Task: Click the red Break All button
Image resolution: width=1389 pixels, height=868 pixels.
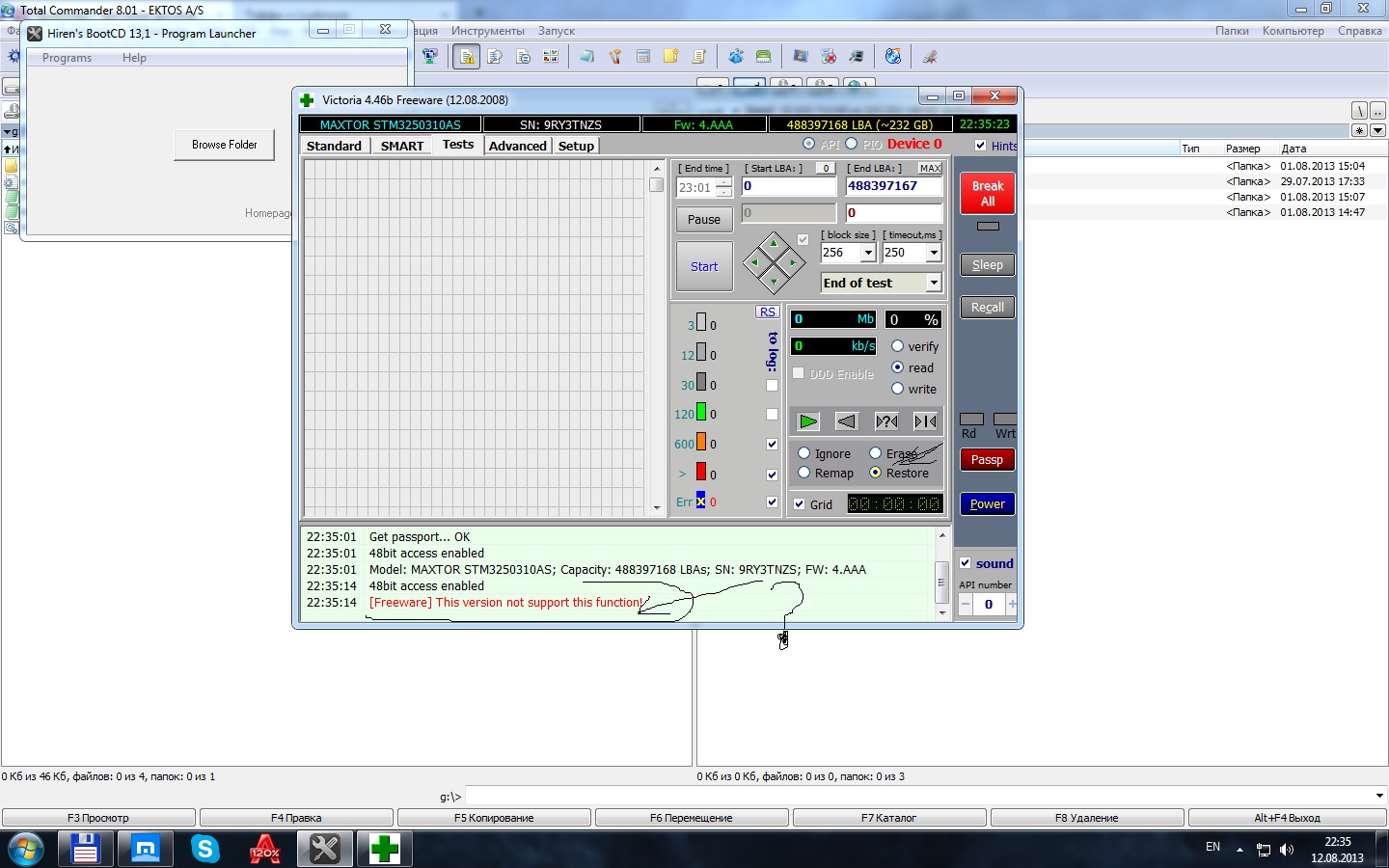Action: (988, 193)
